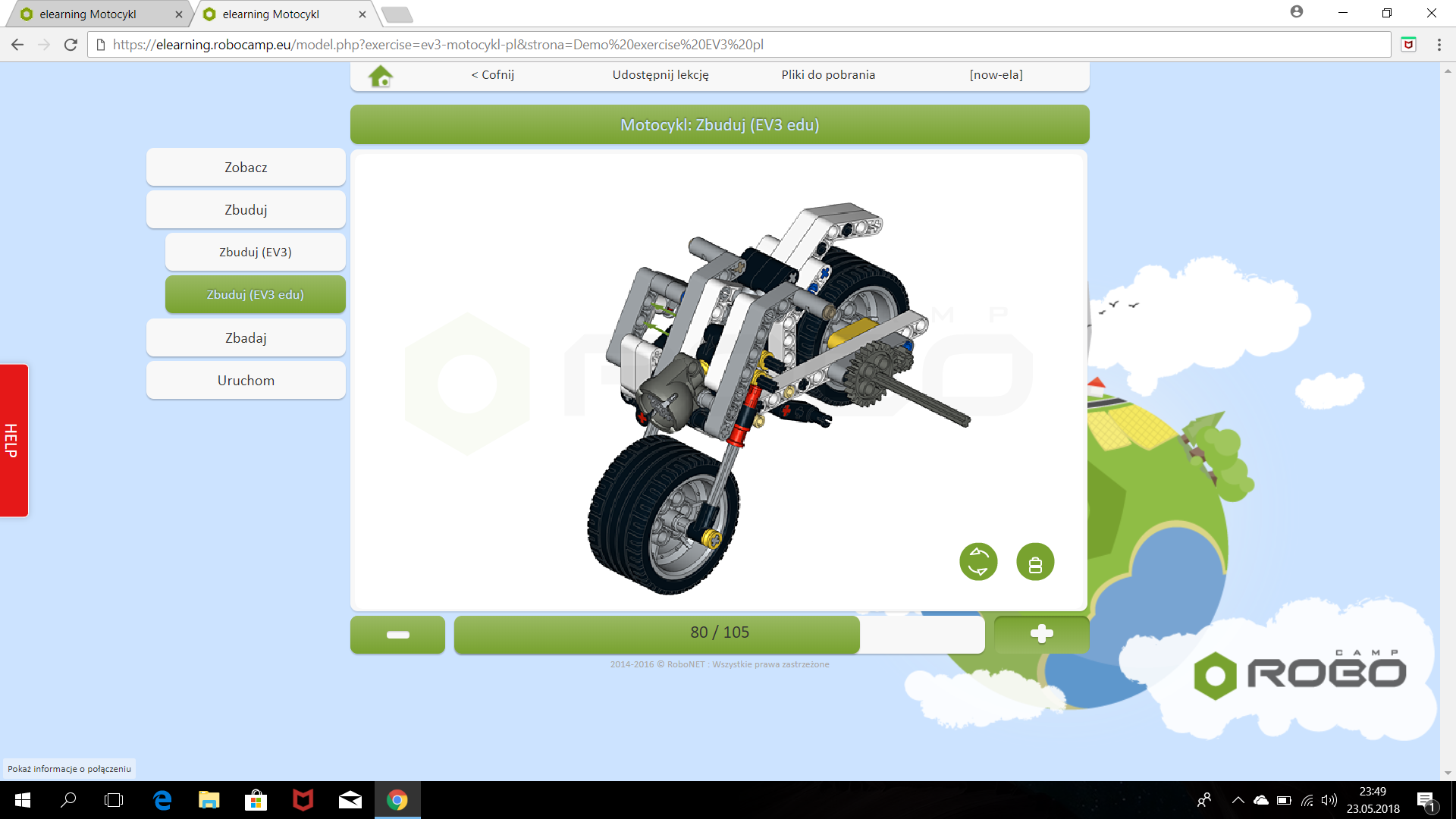Open a new browser tab
The width and height of the screenshot is (1456, 819).
397,14
